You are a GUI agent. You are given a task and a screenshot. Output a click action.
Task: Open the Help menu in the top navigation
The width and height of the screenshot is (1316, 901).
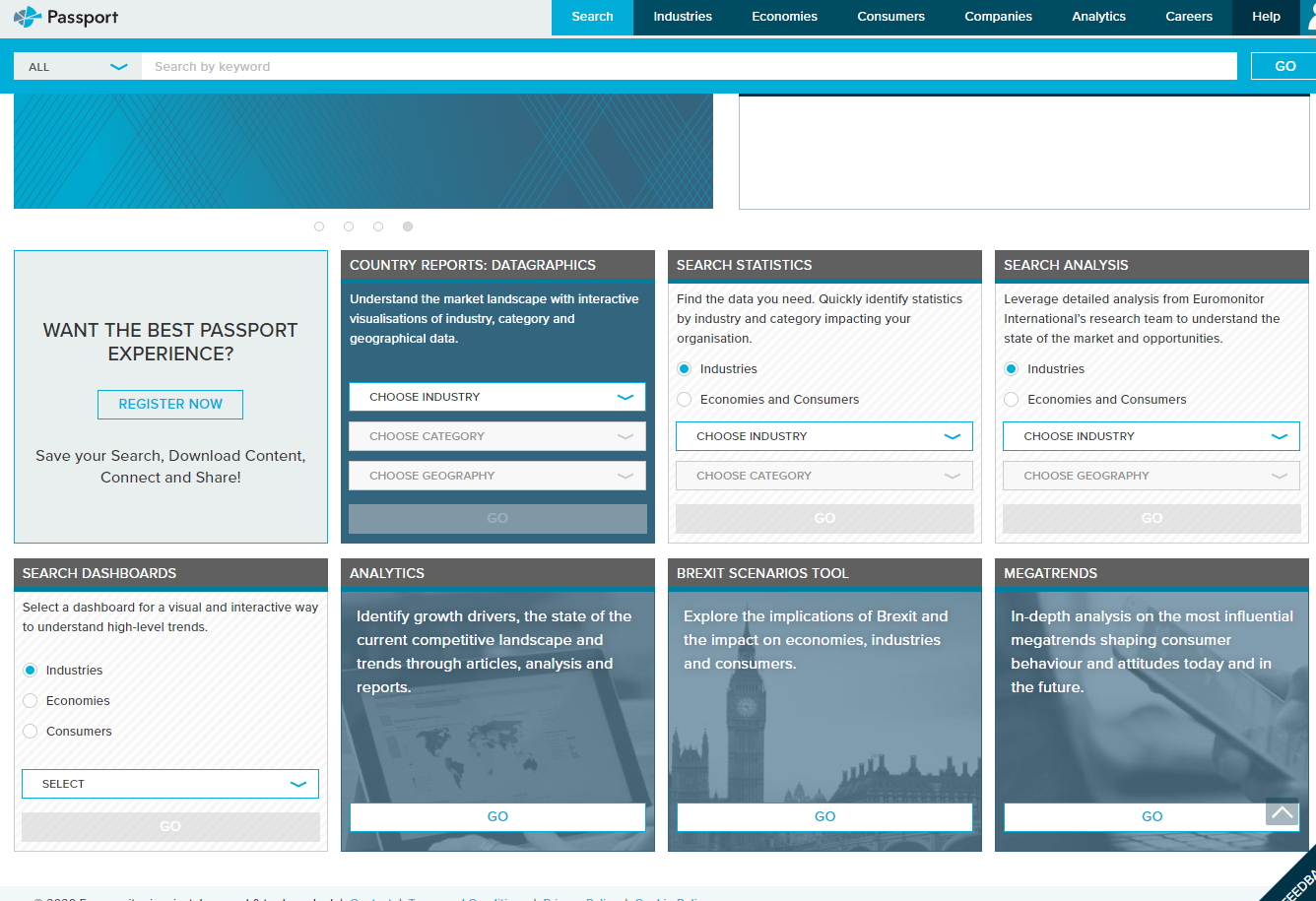tap(1266, 17)
